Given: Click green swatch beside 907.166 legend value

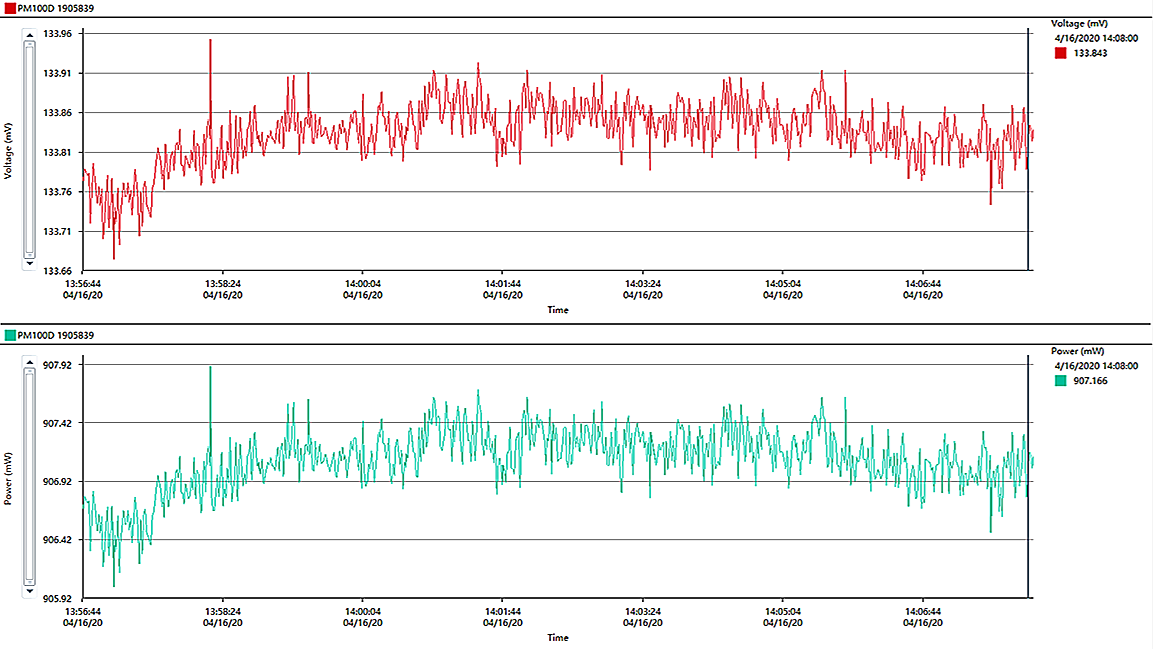Looking at the screenshot, I should 1061,381.
